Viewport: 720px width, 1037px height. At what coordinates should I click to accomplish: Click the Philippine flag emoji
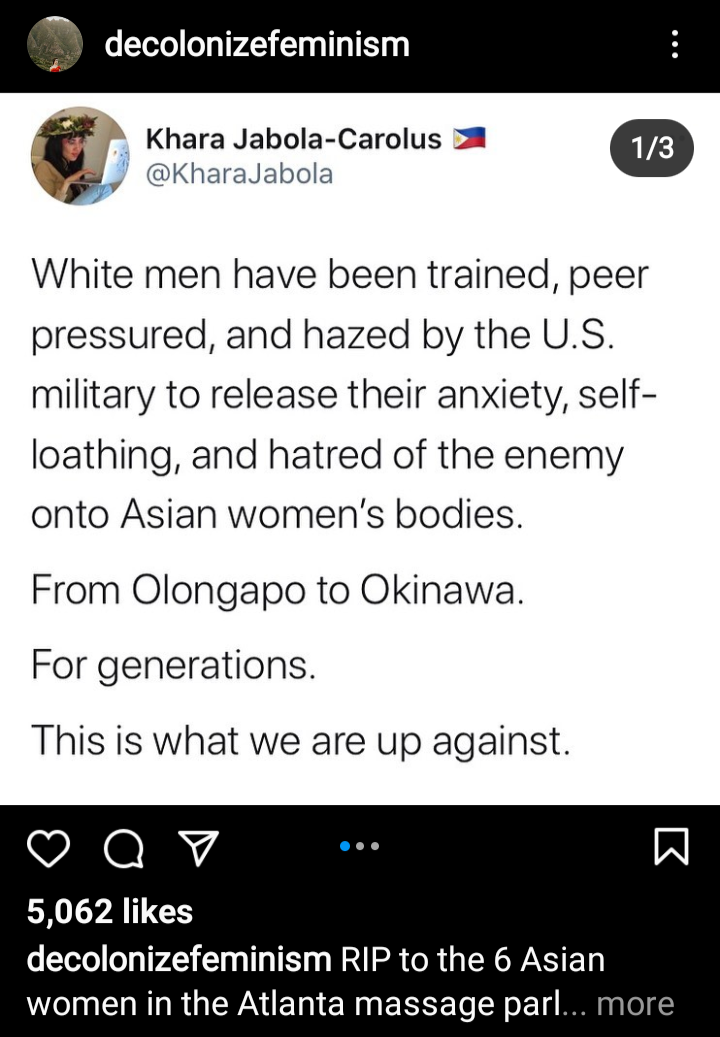[469, 138]
